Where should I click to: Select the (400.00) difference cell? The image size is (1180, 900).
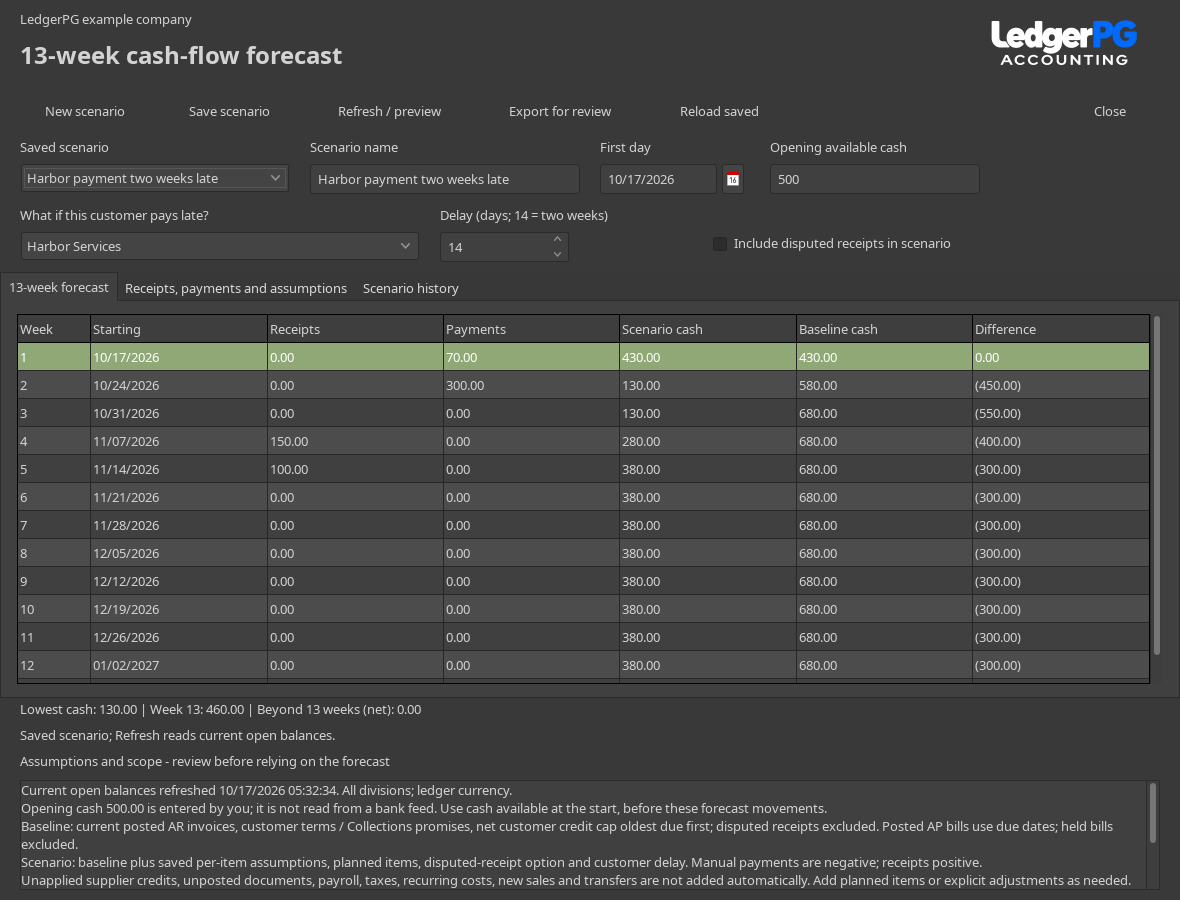click(x=1061, y=441)
